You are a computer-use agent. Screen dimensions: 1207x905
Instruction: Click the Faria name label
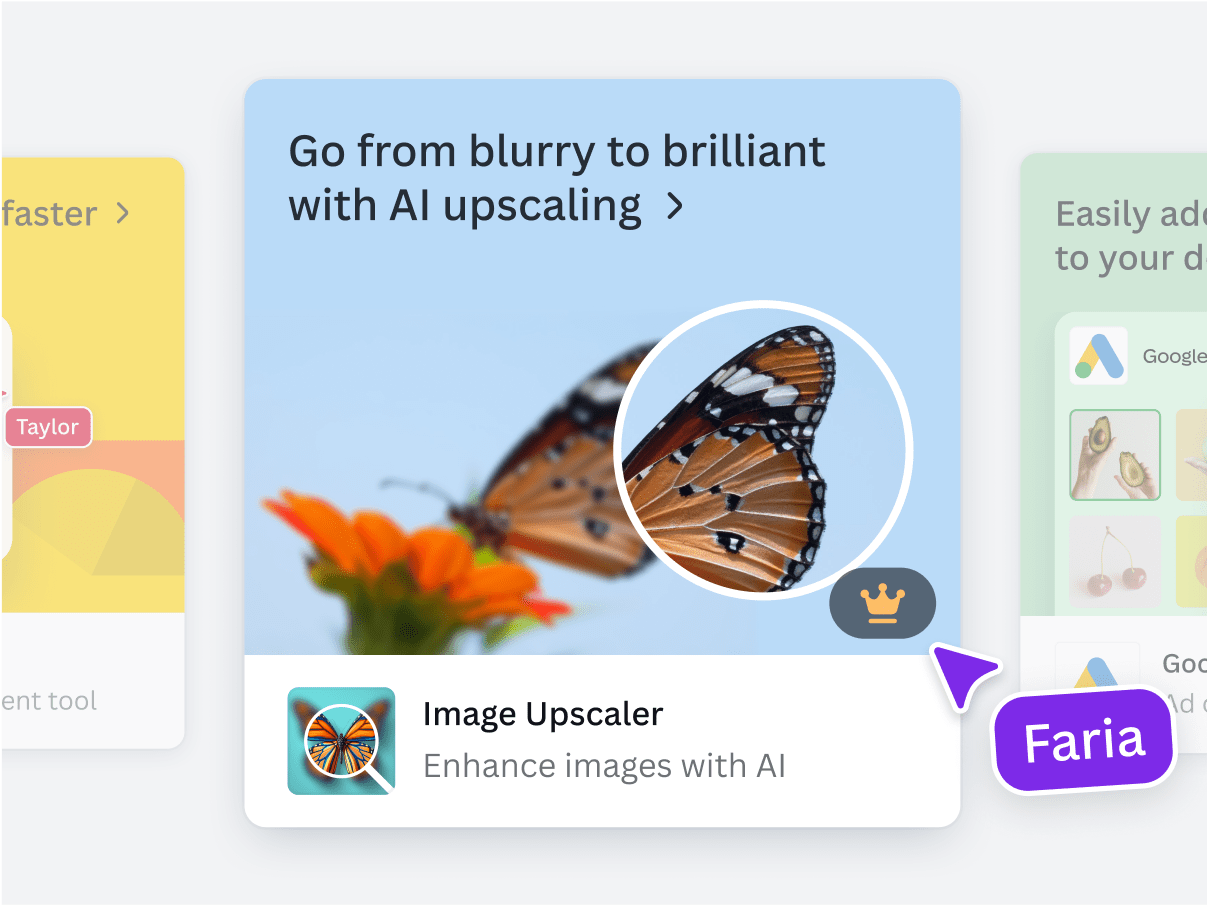[x=1083, y=738]
